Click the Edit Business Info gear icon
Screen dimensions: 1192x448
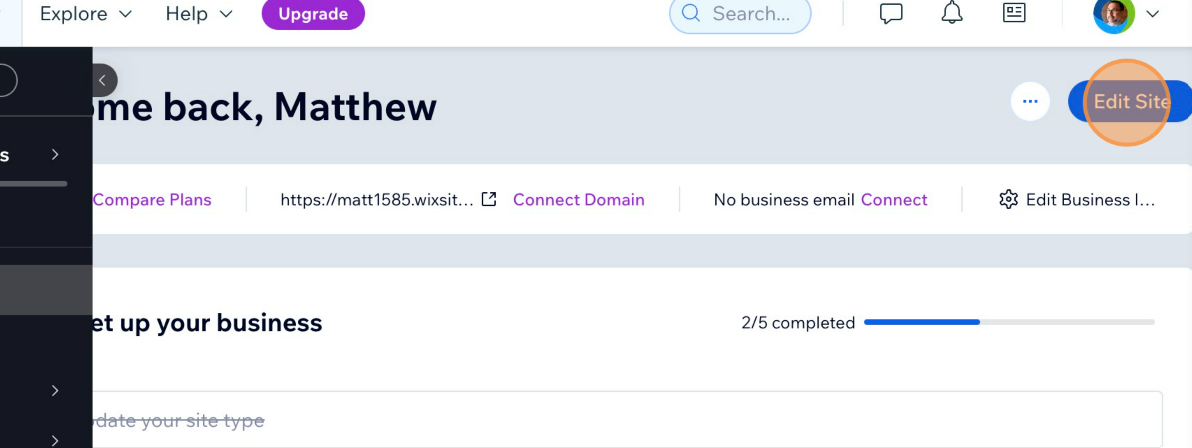coord(1008,200)
